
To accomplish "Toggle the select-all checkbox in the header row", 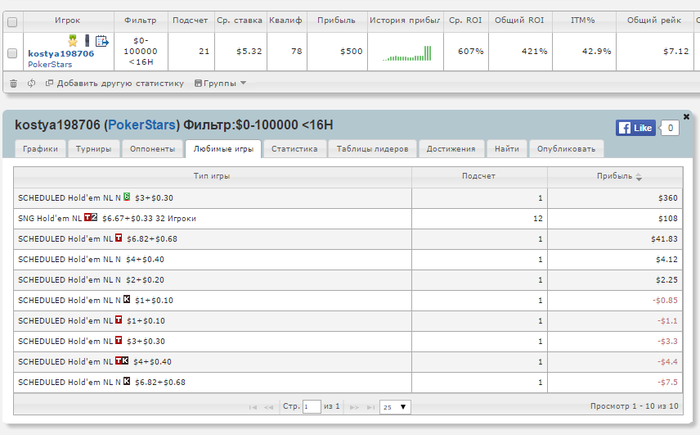I will [x=12, y=22].
